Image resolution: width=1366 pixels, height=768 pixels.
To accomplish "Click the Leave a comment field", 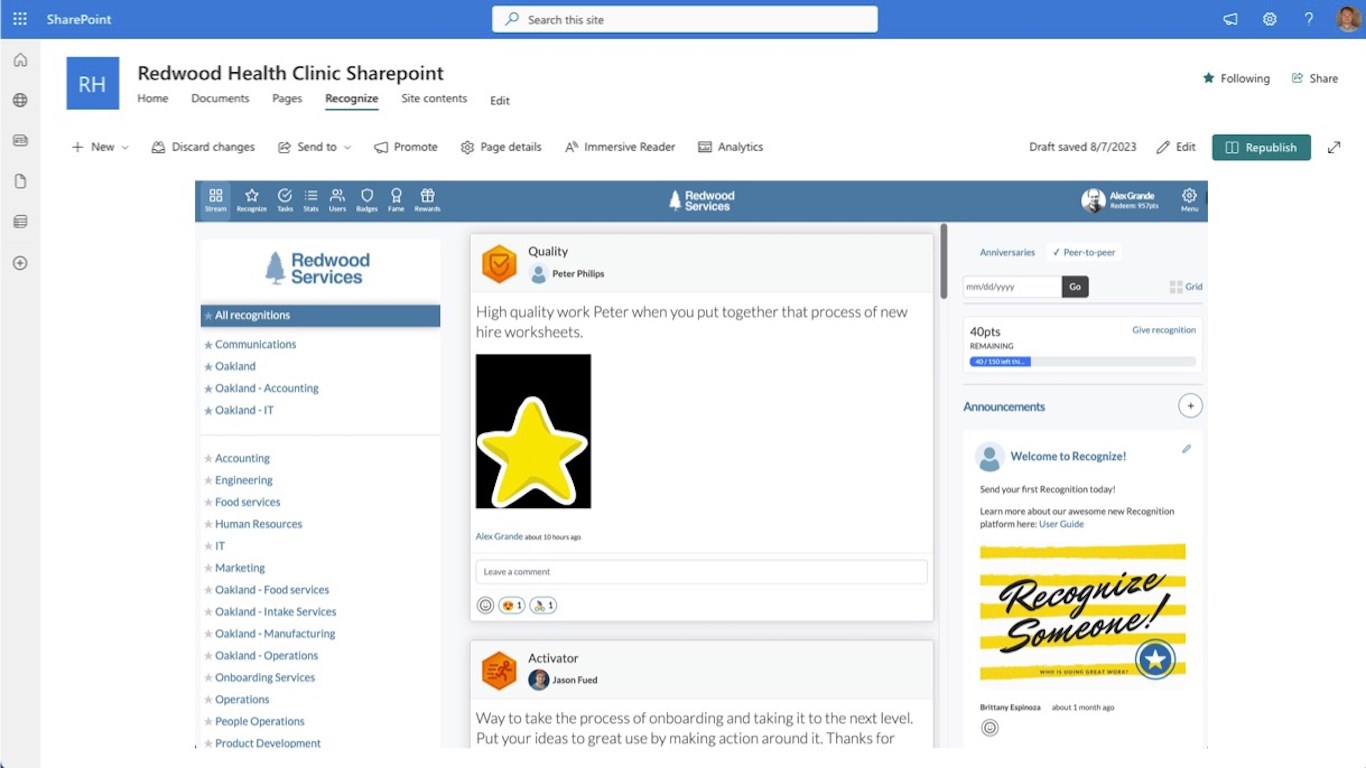I will [x=701, y=572].
